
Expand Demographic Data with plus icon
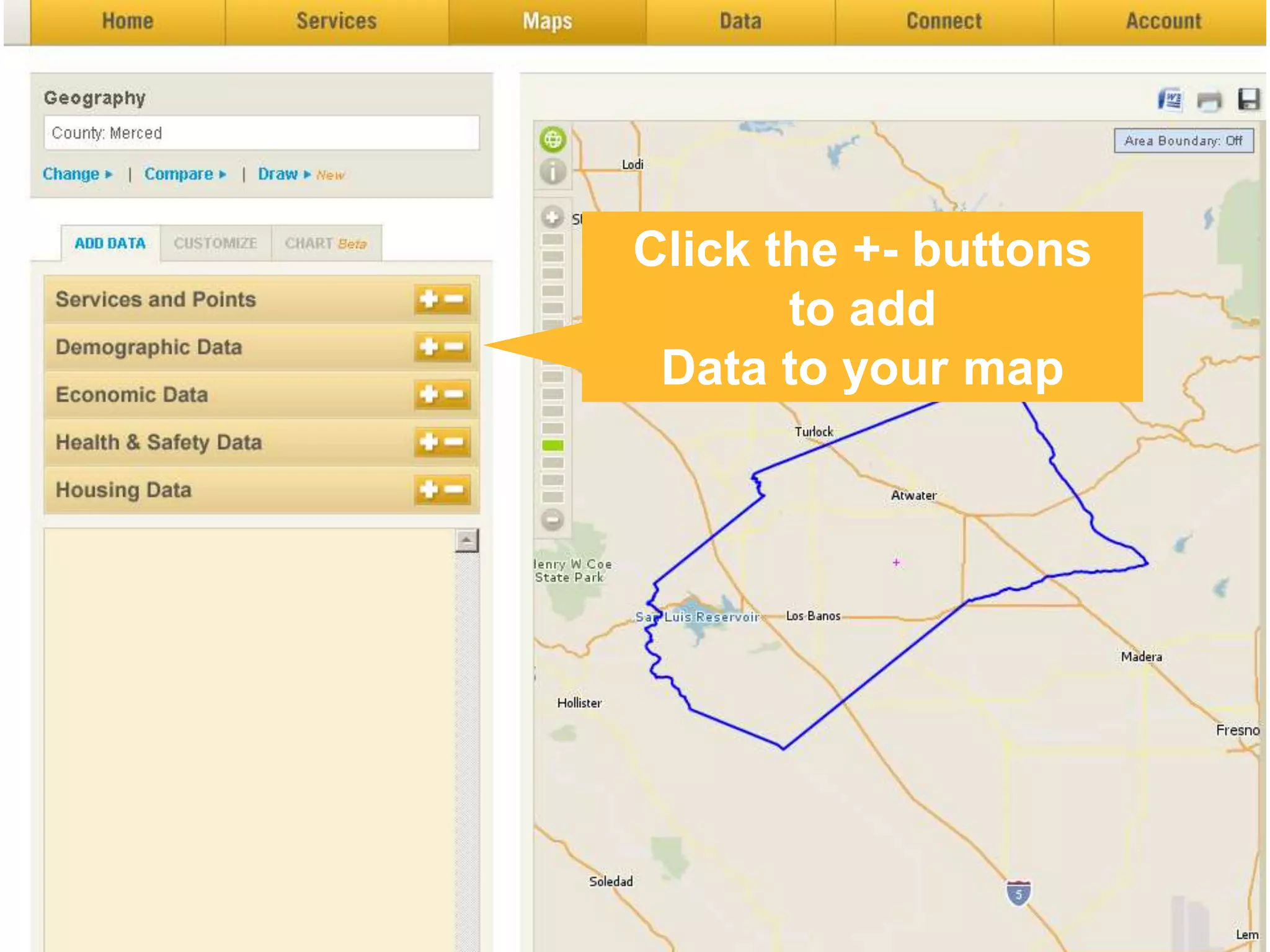pyautogui.click(x=429, y=346)
